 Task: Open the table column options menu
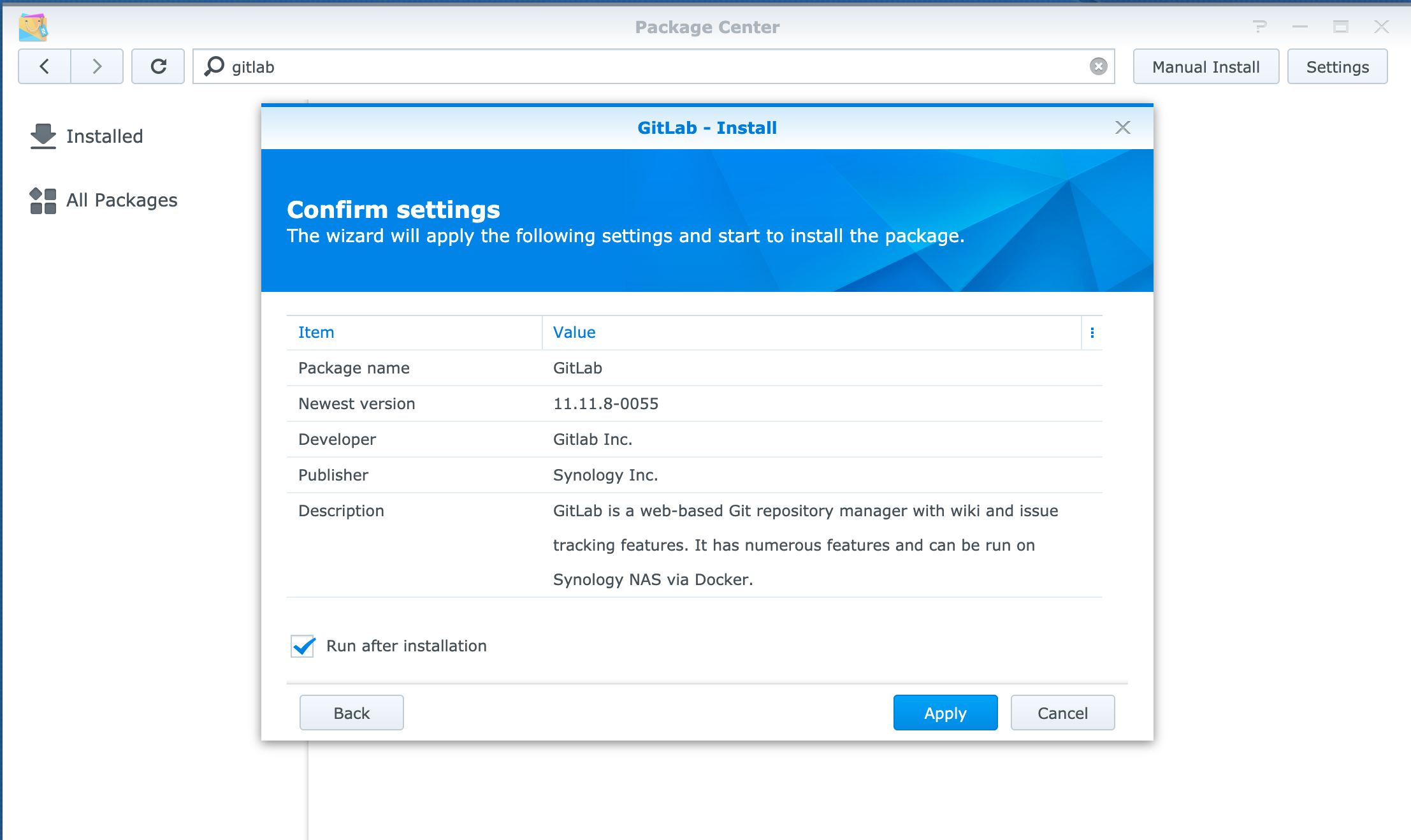coord(1092,333)
